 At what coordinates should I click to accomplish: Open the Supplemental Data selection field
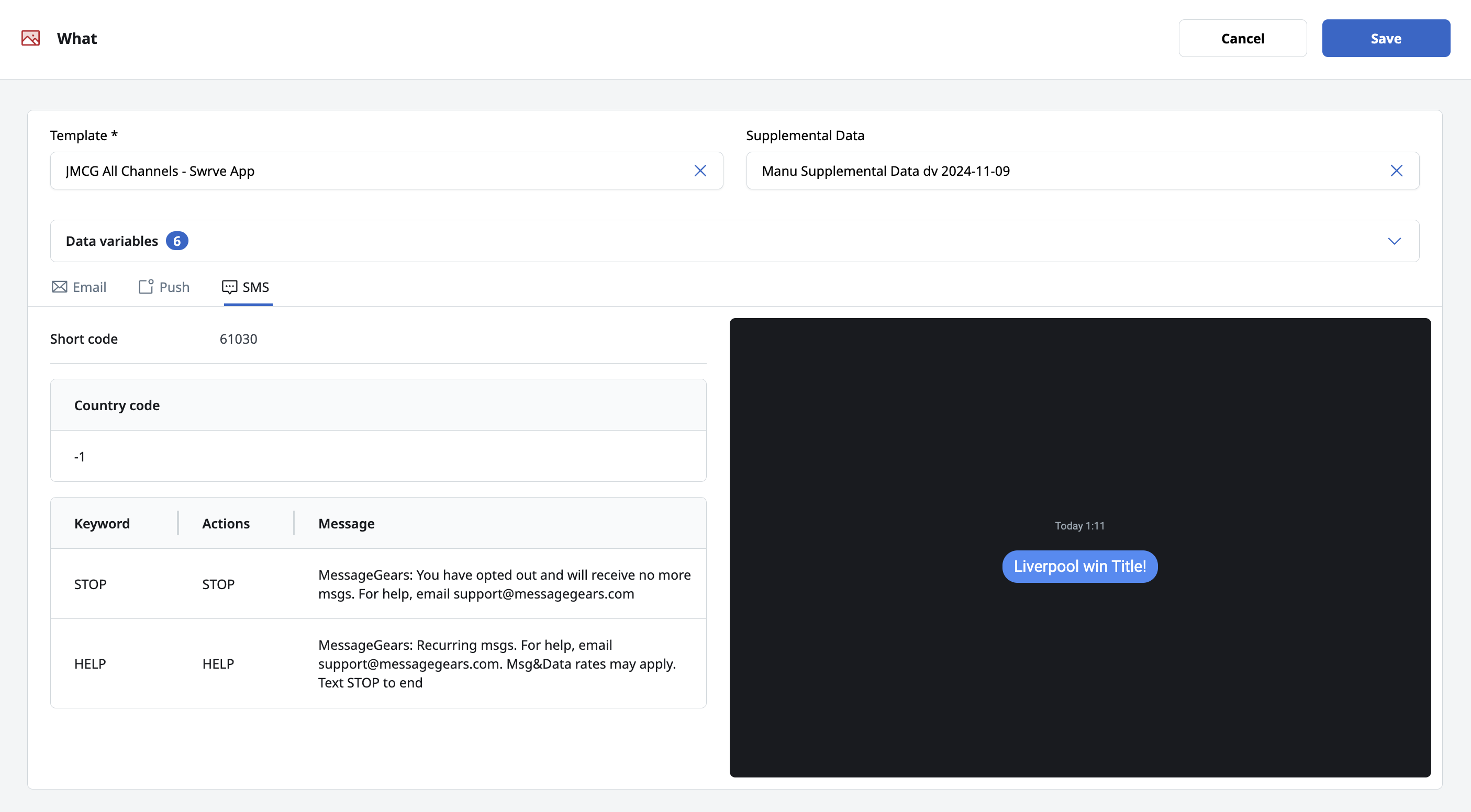click(x=1082, y=171)
